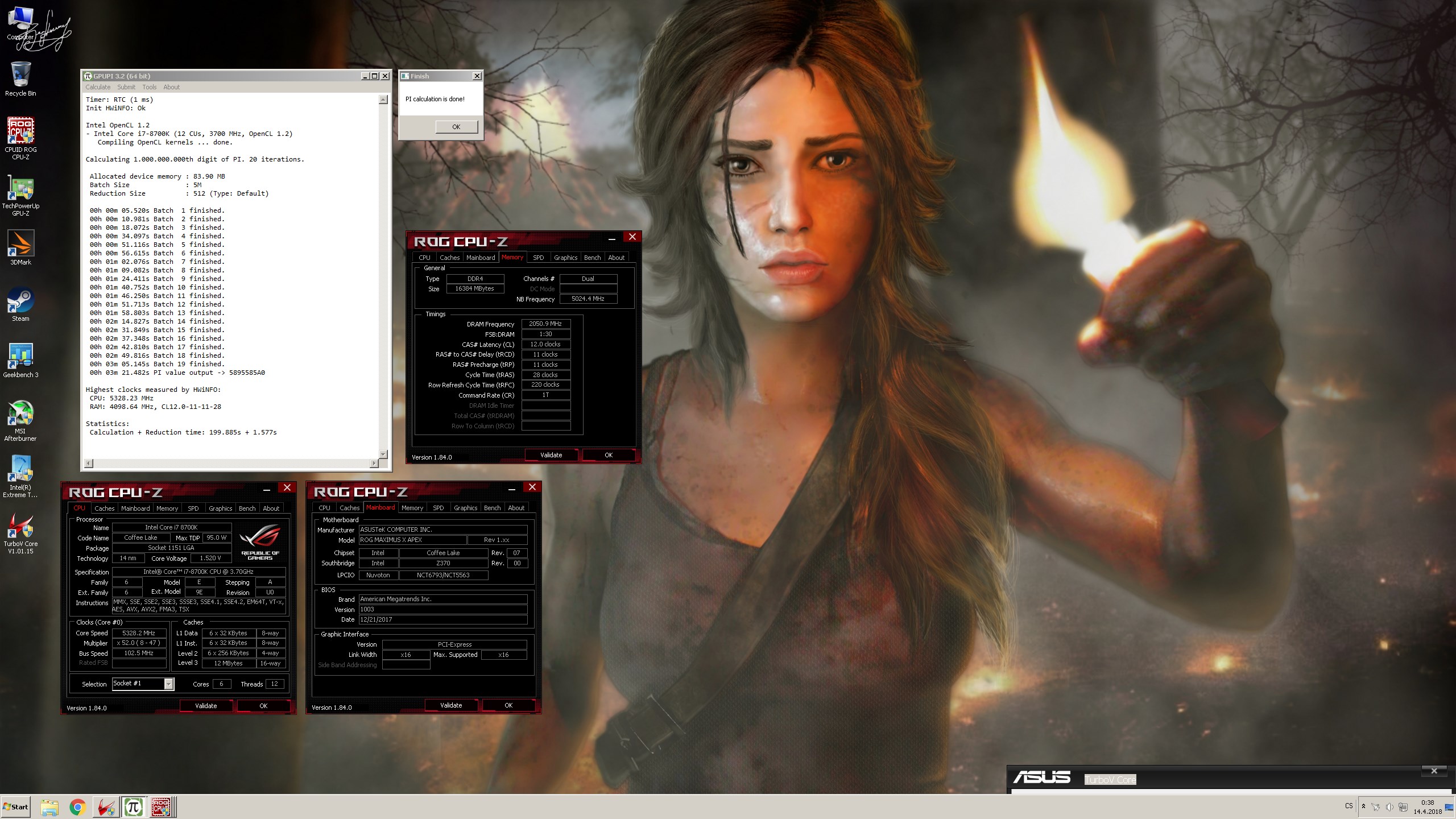Click the CS language indicator in the tray

coord(1349,806)
